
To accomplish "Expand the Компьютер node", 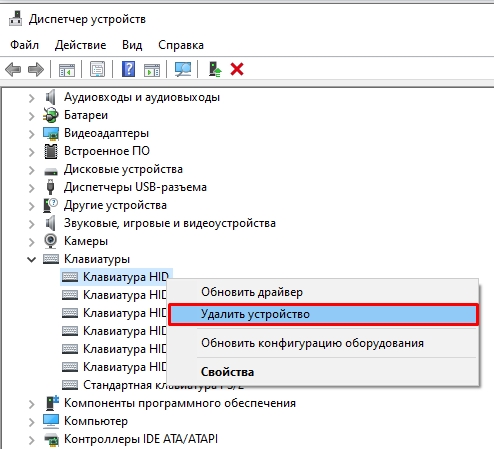I will coord(32,422).
